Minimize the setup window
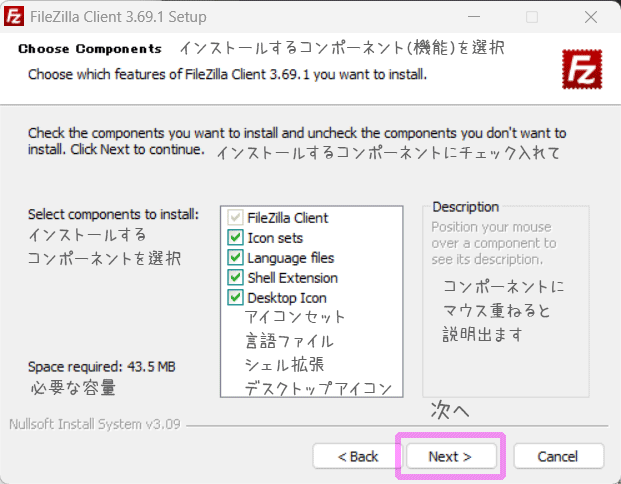This screenshot has height=484, width=621. (x=474, y=17)
